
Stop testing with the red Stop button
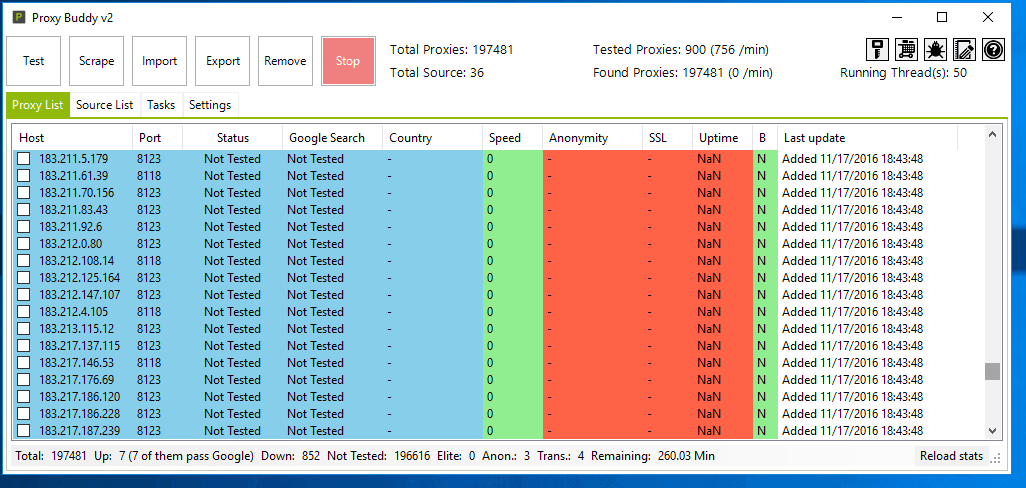point(348,61)
